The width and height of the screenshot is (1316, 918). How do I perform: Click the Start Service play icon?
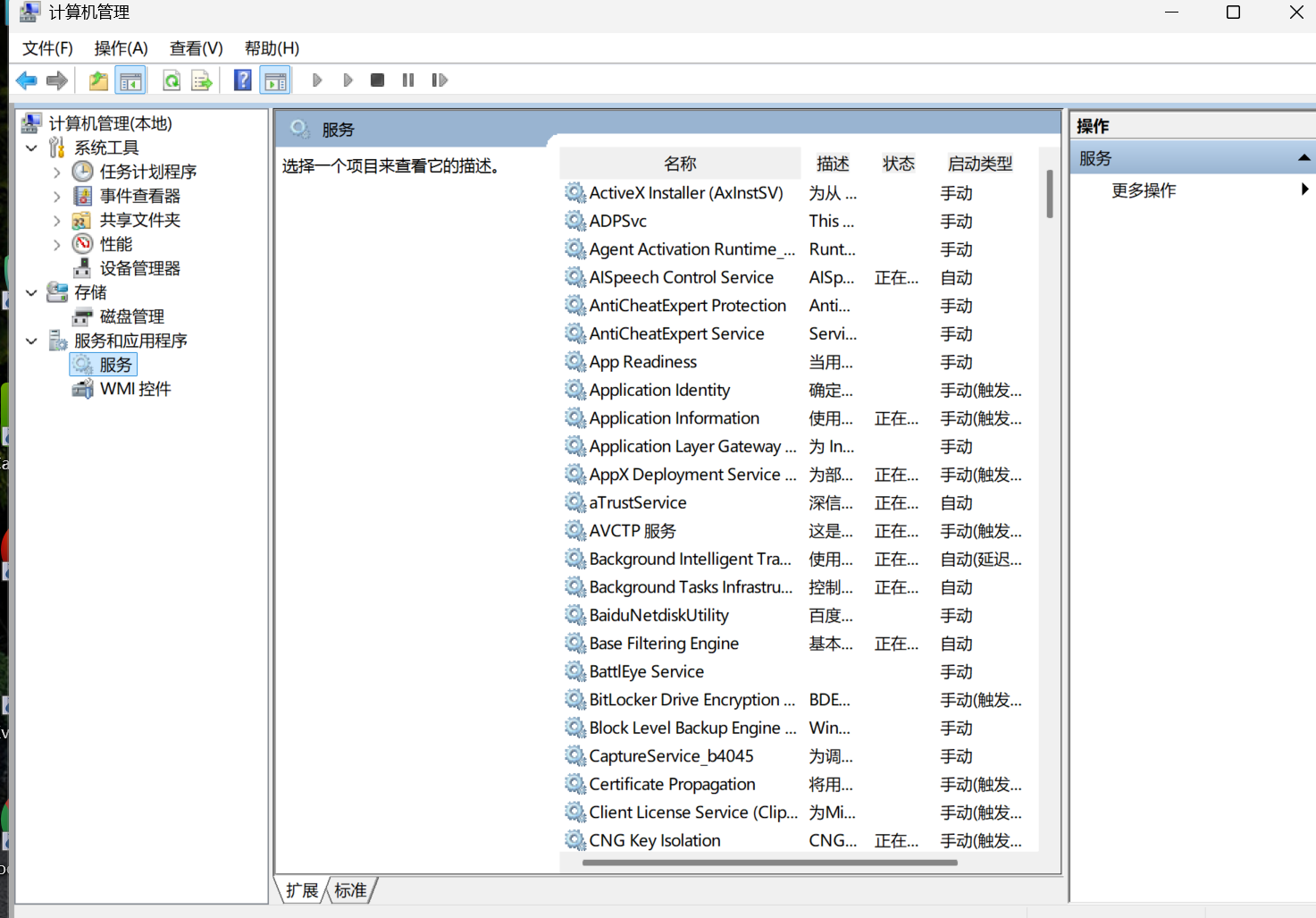click(x=317, y=80)
